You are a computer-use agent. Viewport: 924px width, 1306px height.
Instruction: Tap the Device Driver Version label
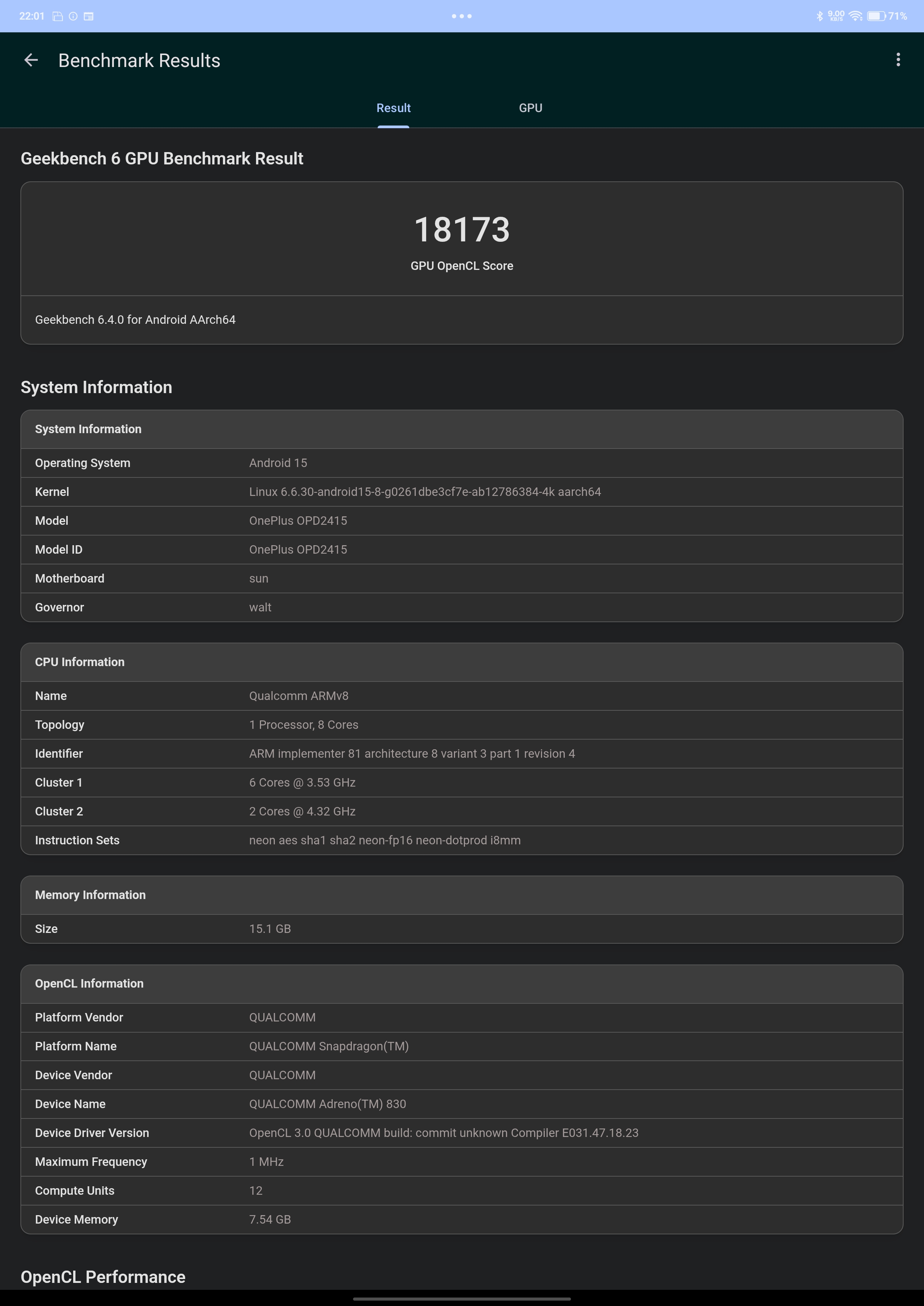pyautogui.click(x=92, y=1133)
